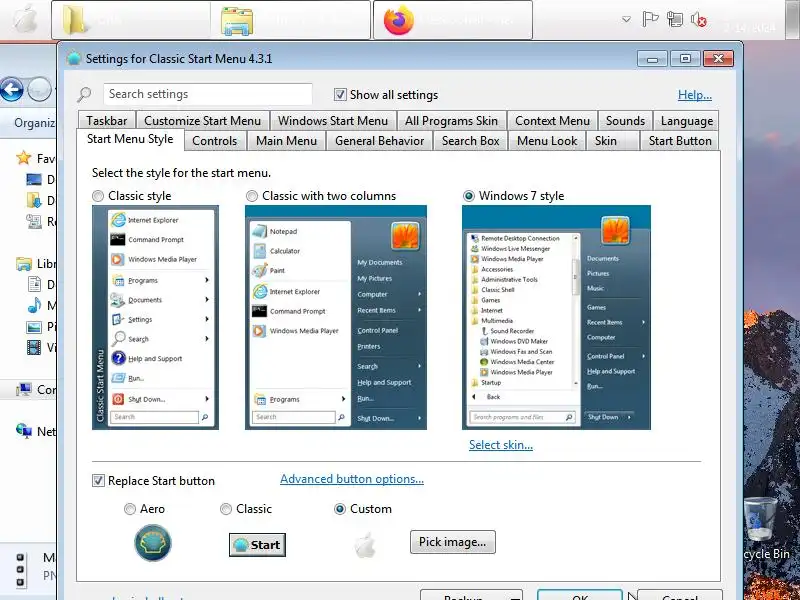Select the Libraries icon in Explorer sidebar

point(23,264)
